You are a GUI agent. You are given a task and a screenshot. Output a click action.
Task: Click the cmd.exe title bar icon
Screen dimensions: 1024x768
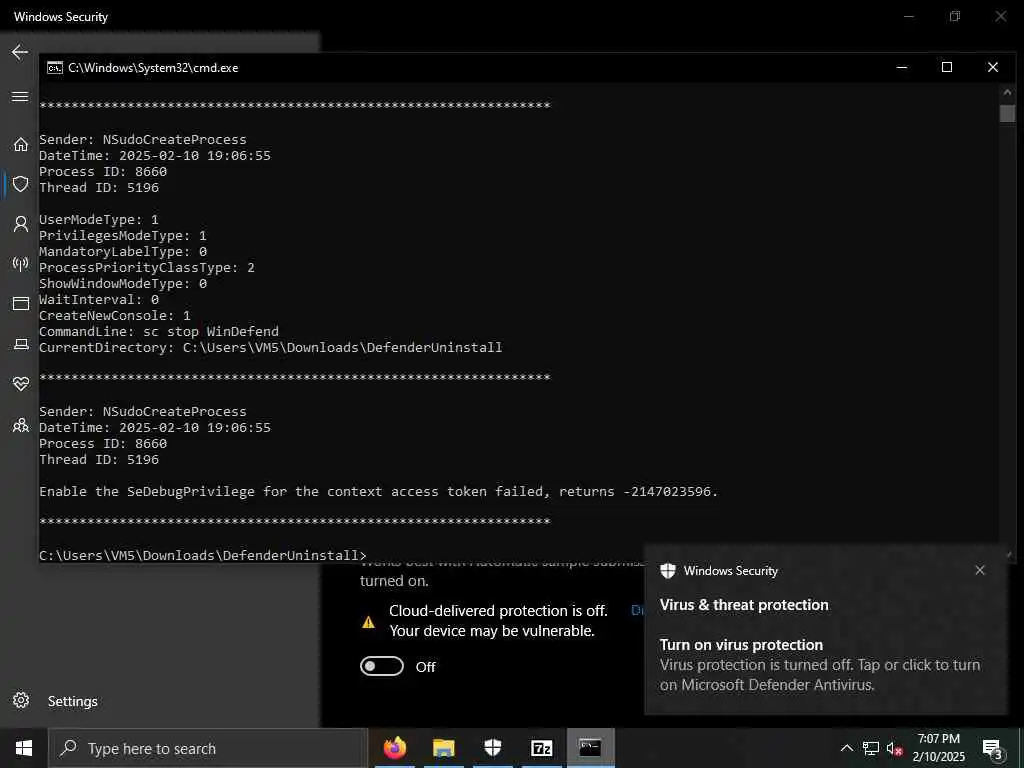(55, 68)
